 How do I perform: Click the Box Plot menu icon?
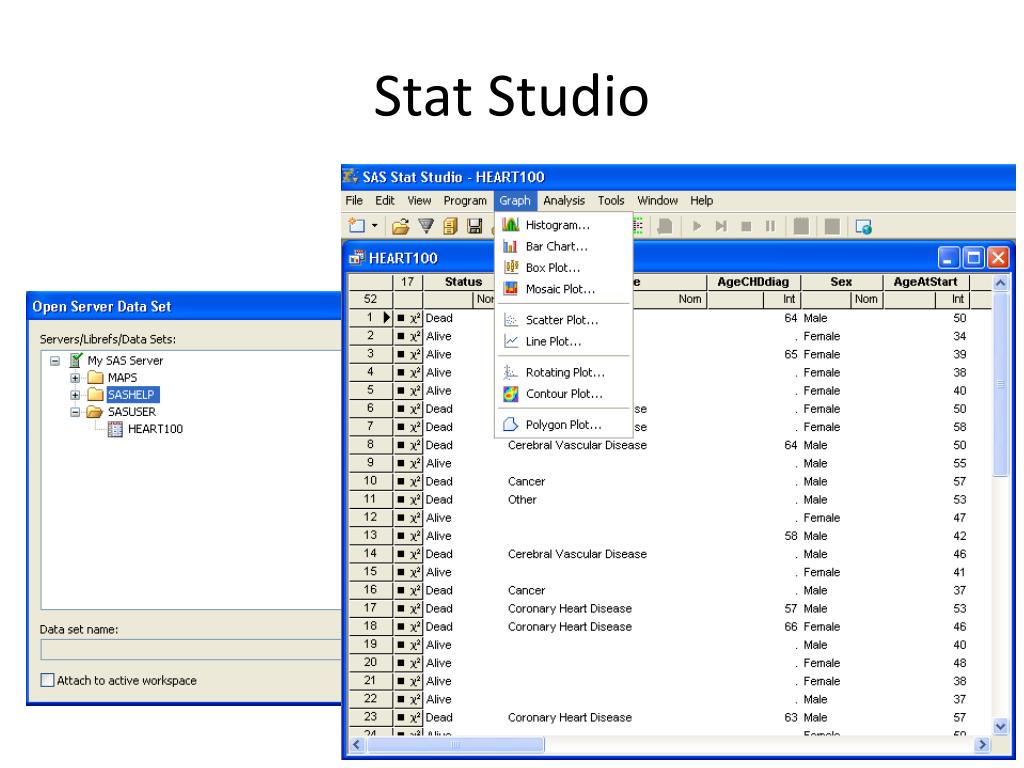(x=511, y=267)
